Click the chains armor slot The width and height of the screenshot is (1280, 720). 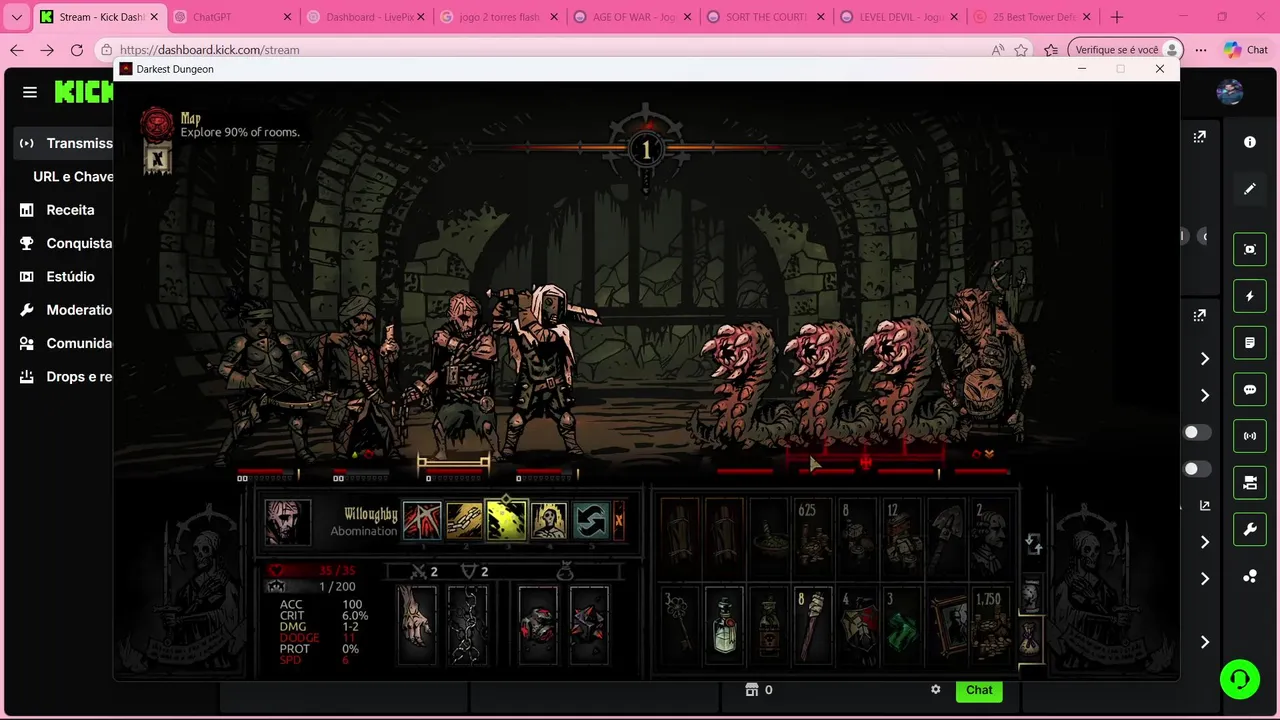click(x=466, y=624)
